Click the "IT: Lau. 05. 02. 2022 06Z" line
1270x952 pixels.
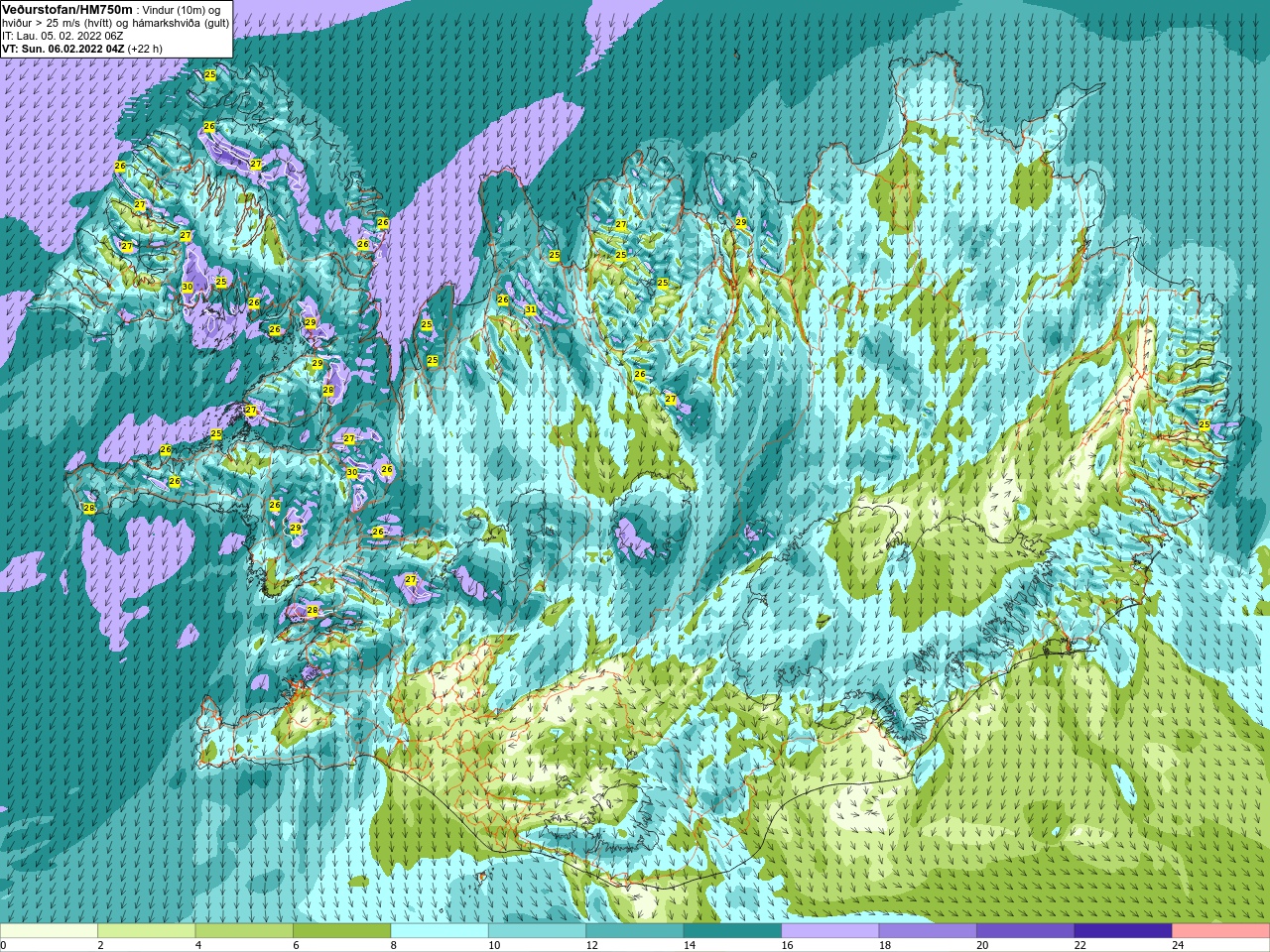point(63,36)
